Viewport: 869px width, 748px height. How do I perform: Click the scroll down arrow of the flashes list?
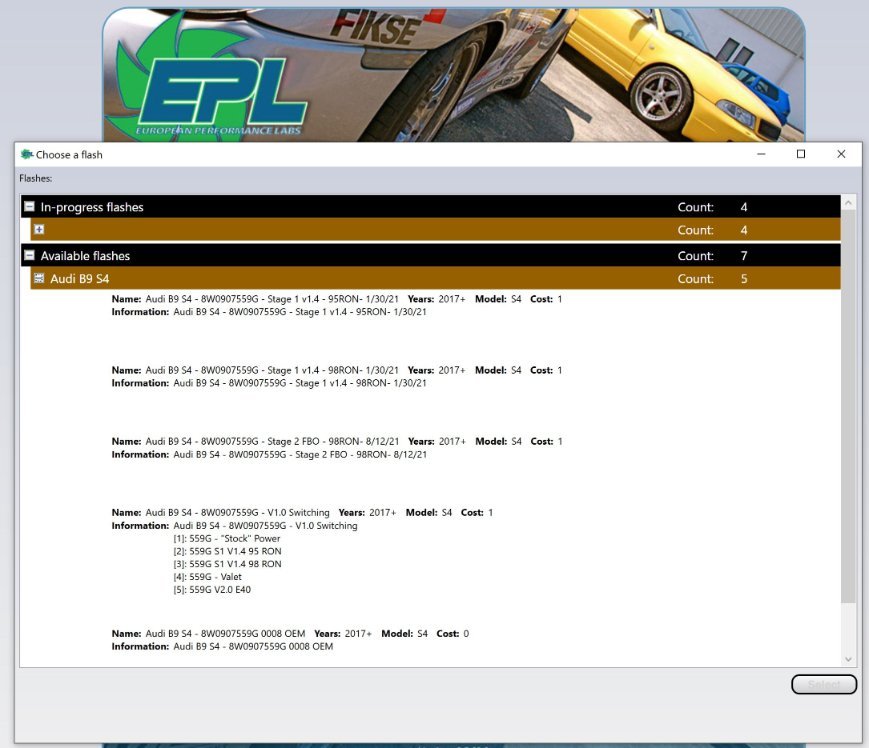(848, 659)
